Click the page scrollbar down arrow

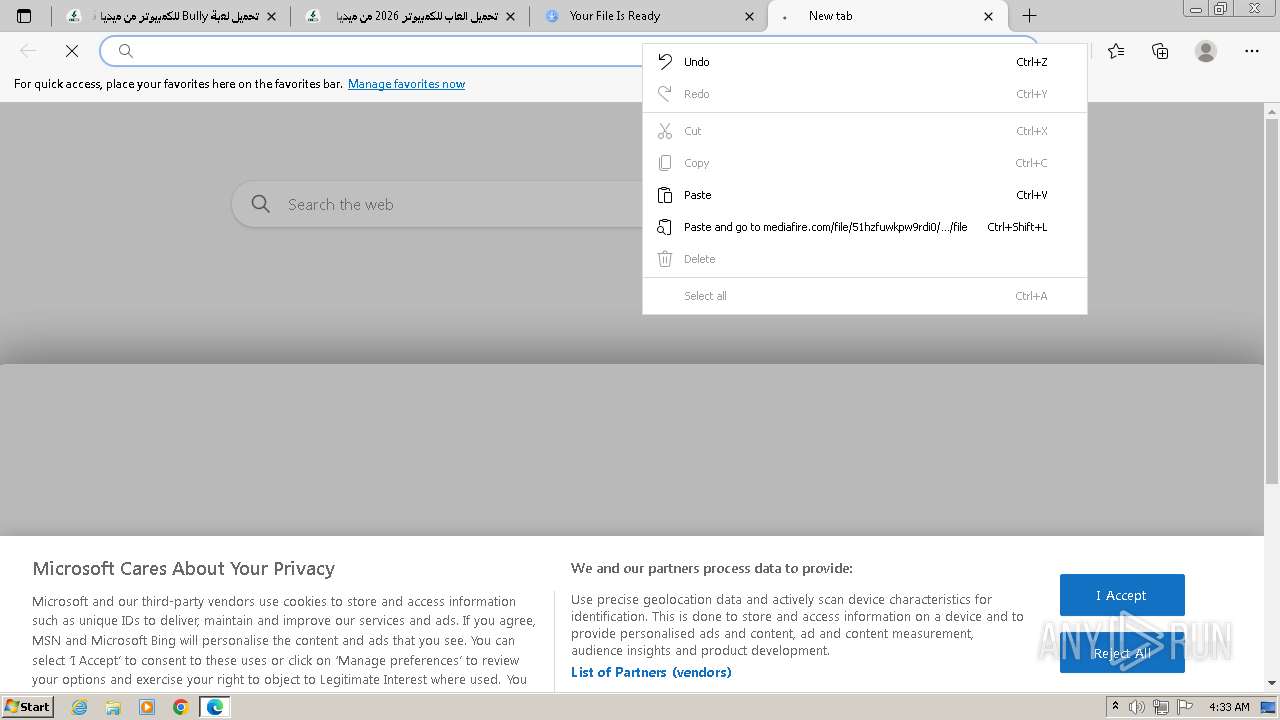1272,683
